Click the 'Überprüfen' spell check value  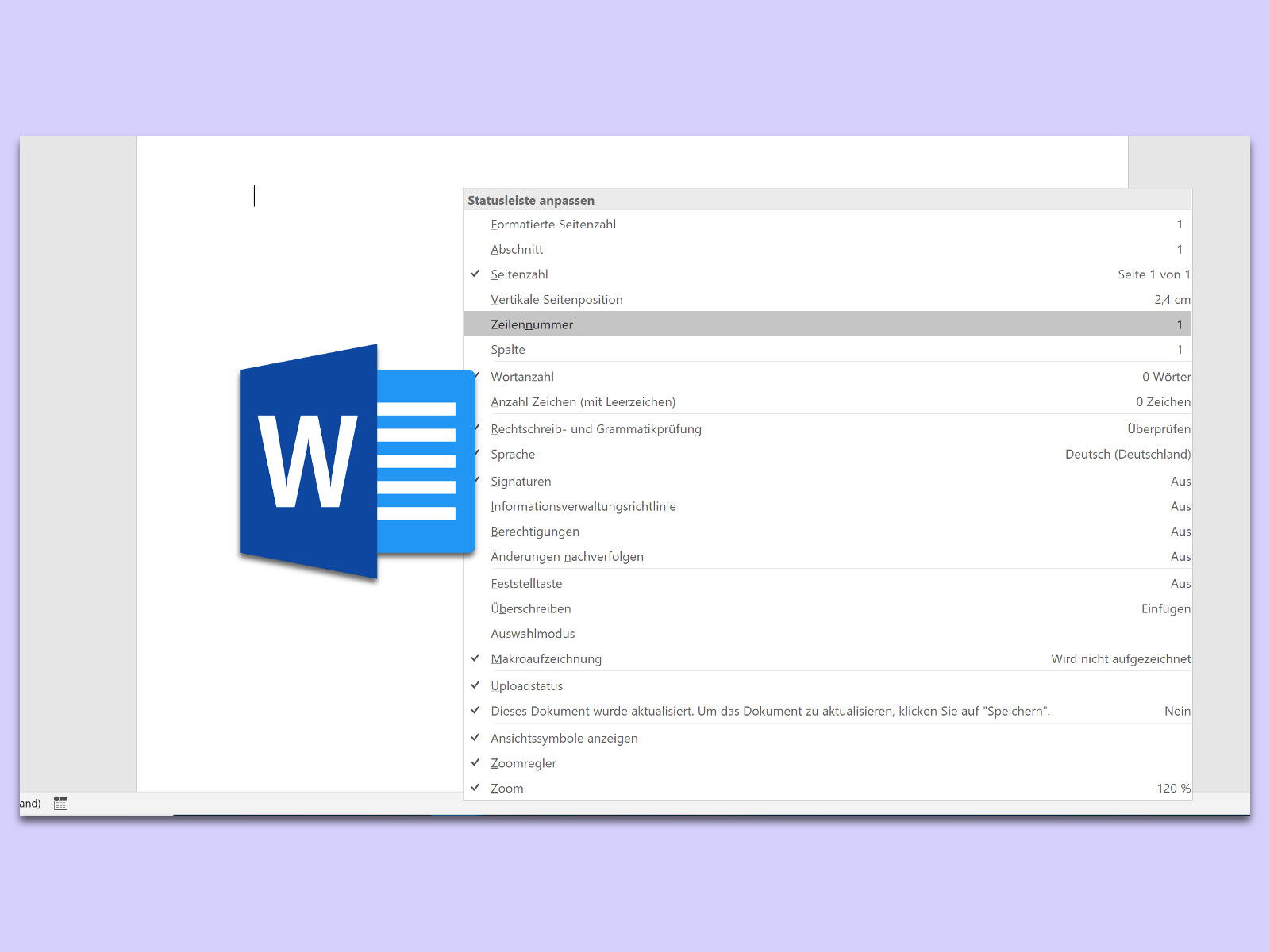point(1159,429)
